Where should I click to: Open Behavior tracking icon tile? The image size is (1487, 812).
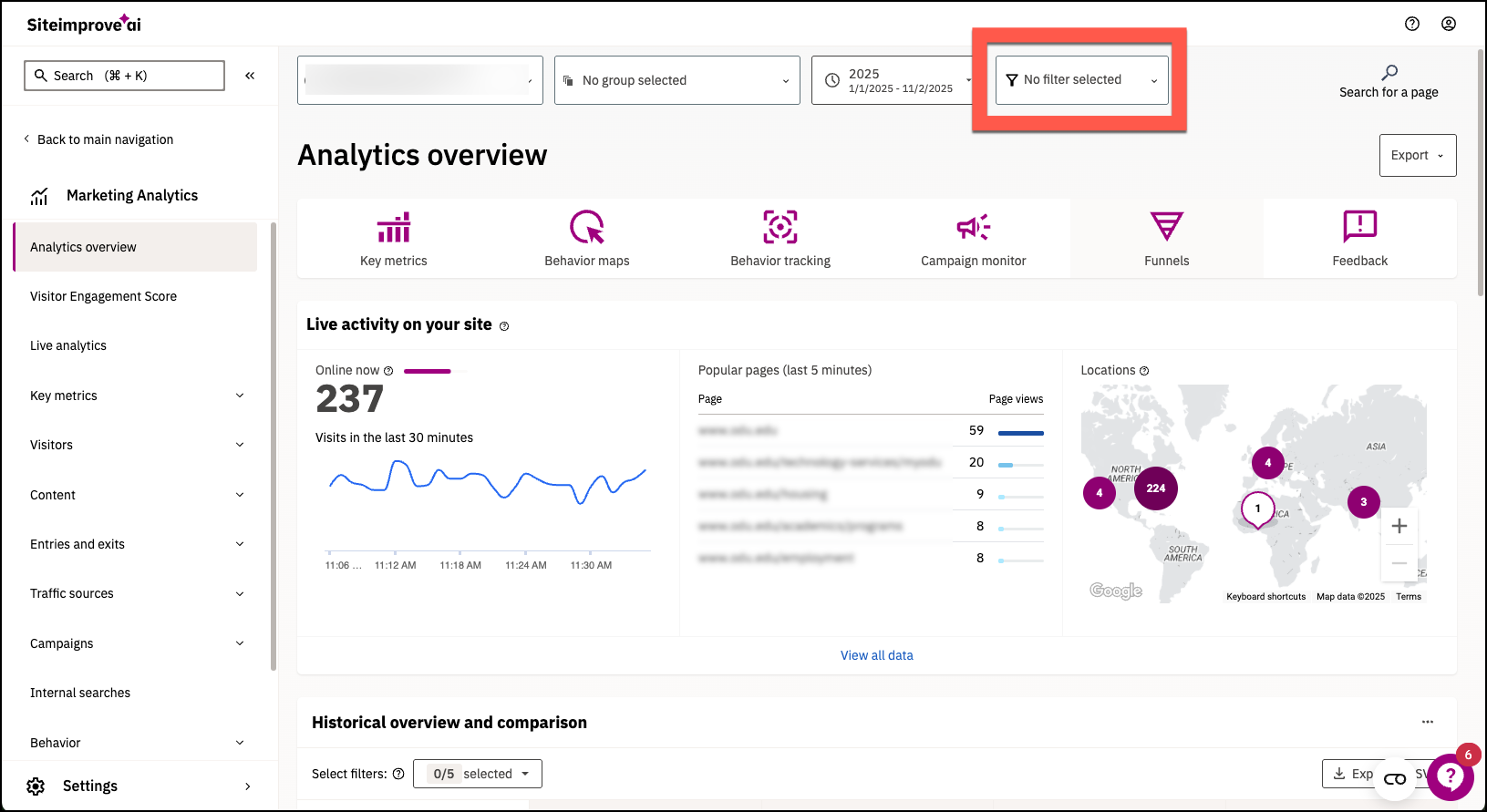780,239
